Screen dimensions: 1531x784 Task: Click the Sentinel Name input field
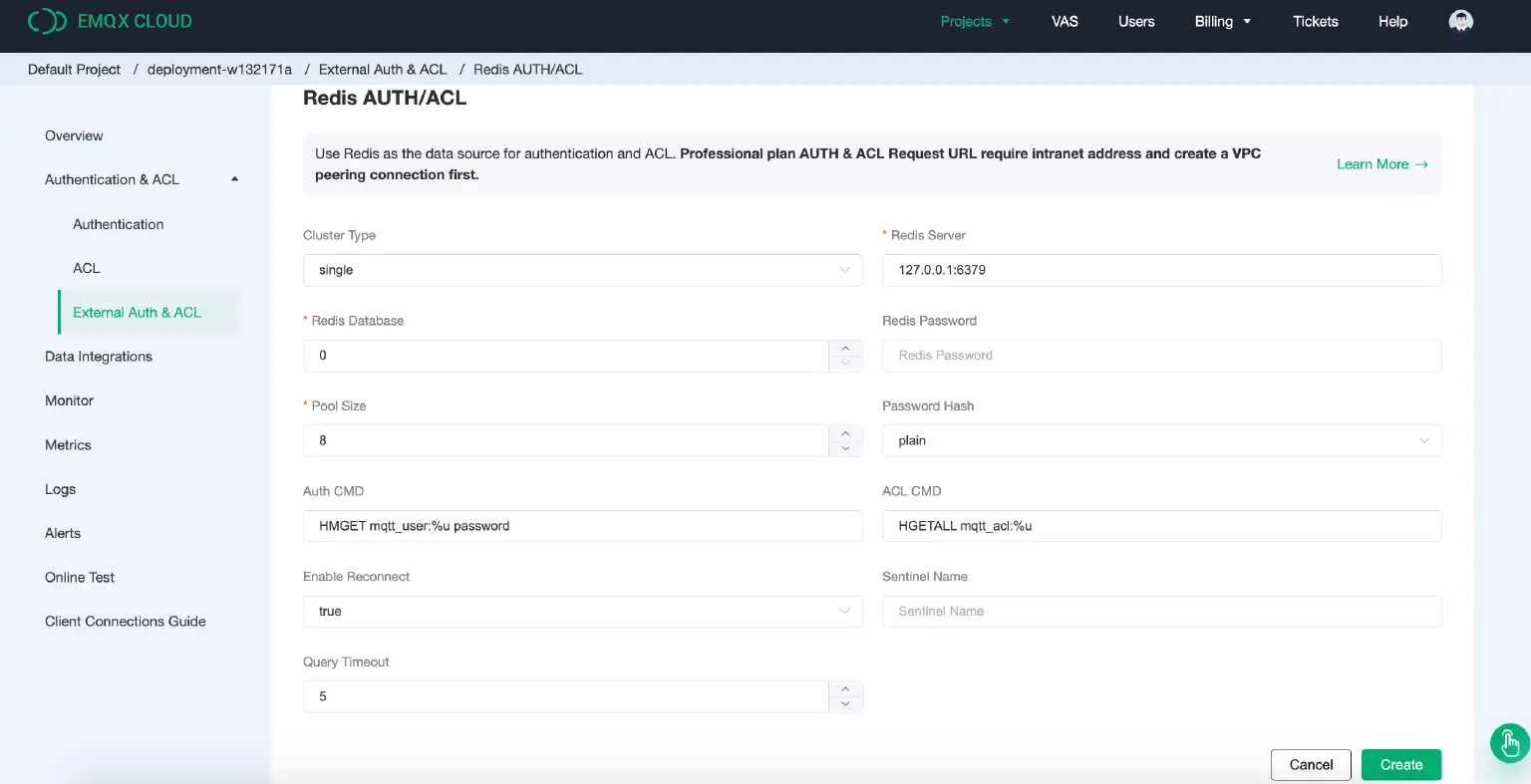click(1161, 612)
